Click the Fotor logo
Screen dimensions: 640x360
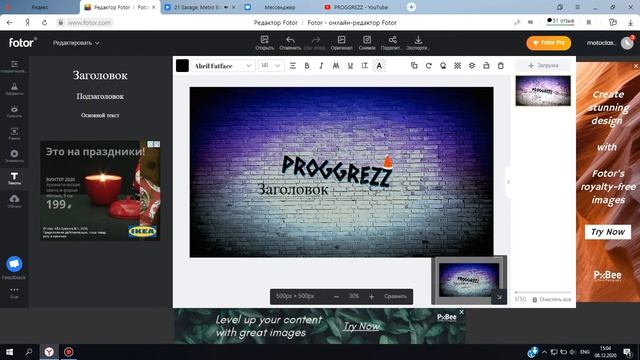pos(23,42)
